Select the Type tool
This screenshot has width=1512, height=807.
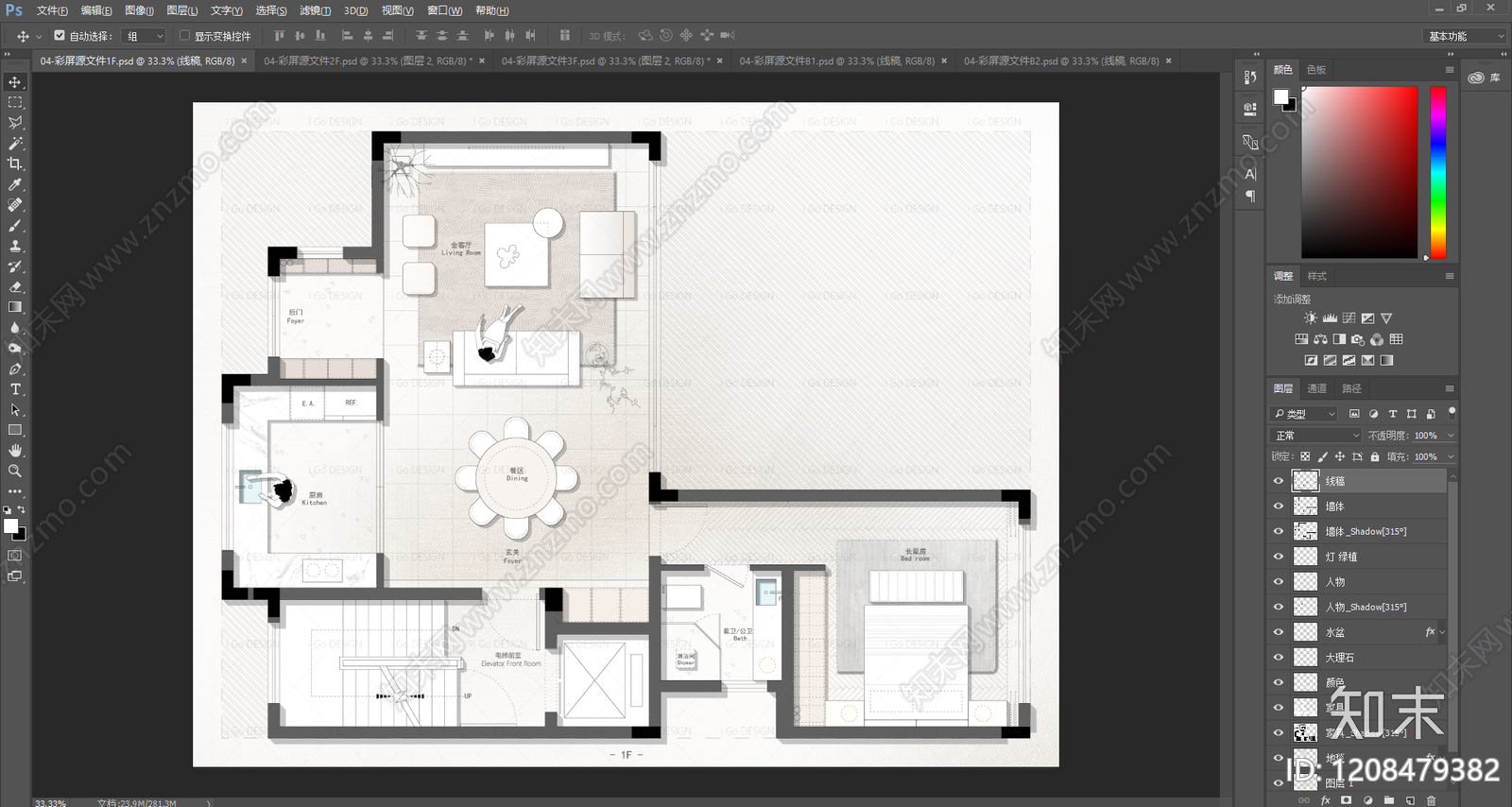click(x=15, y=389)
